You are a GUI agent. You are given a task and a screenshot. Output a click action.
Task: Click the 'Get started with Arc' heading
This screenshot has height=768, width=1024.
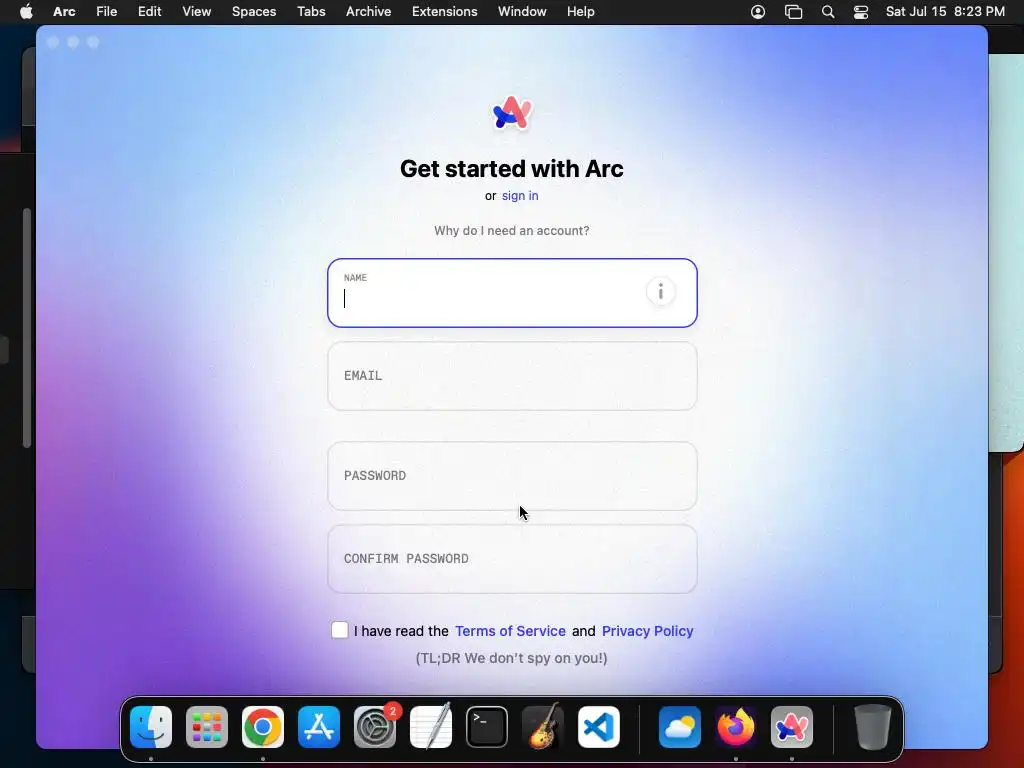511,168
